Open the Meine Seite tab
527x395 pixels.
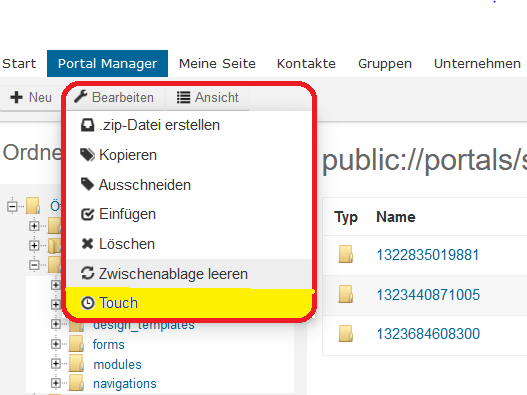[217, 64]
